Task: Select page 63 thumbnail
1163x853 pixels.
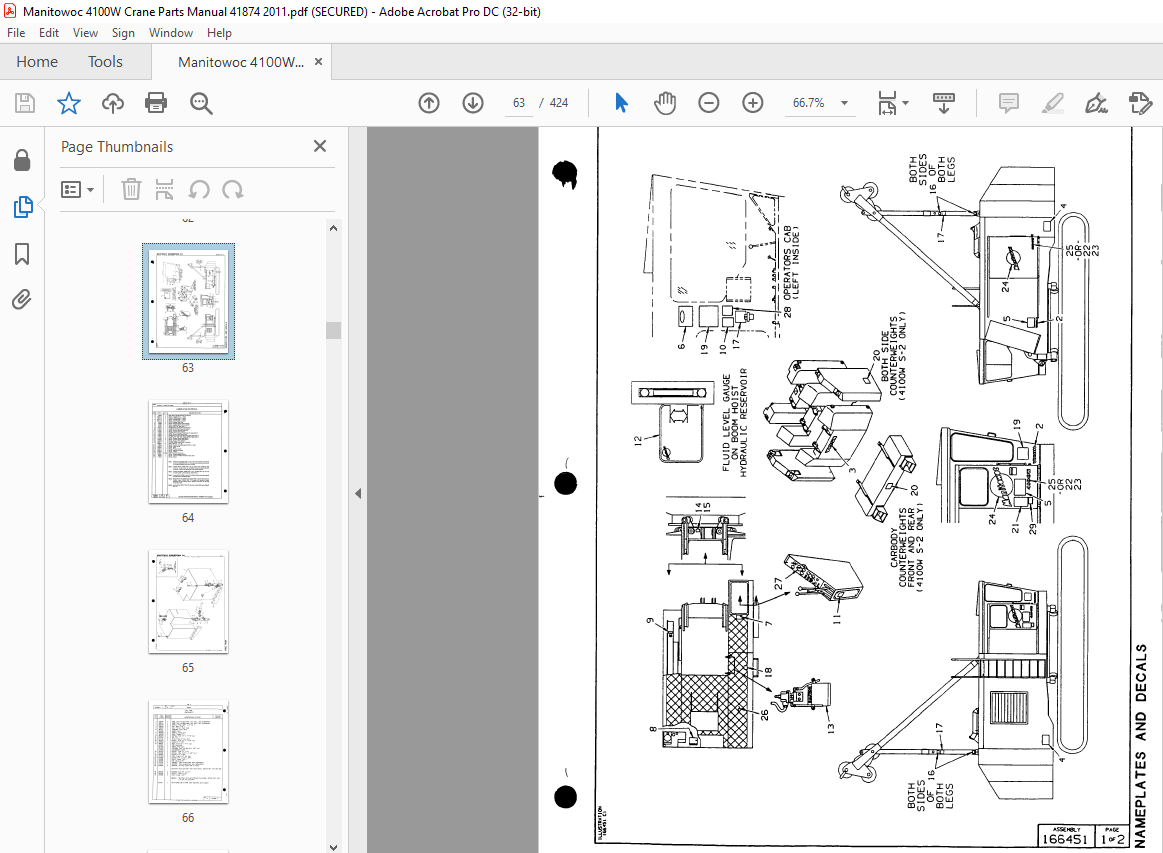Action: coord(188,302)
